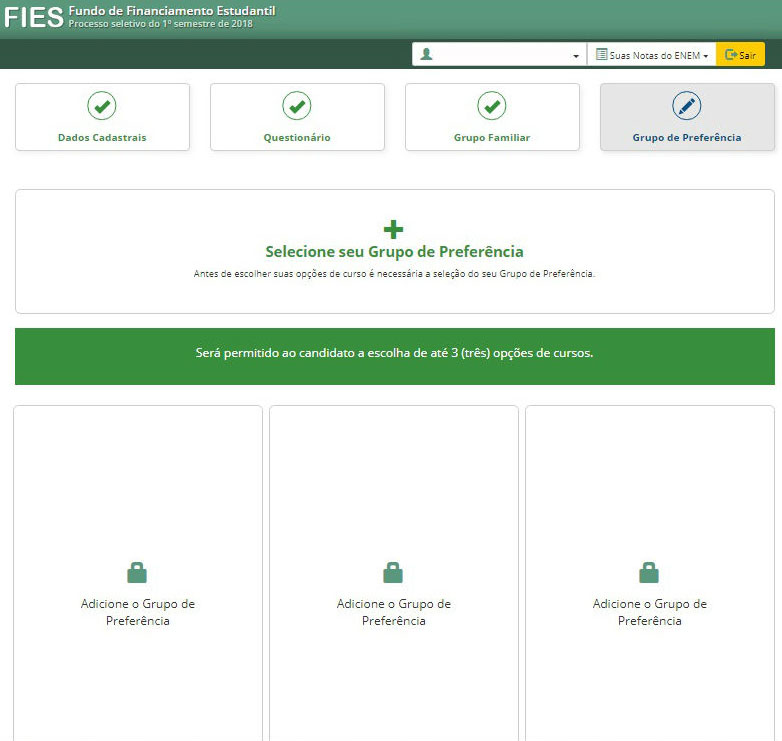Click Adicione o Grupo text in first card

[138, 612]
